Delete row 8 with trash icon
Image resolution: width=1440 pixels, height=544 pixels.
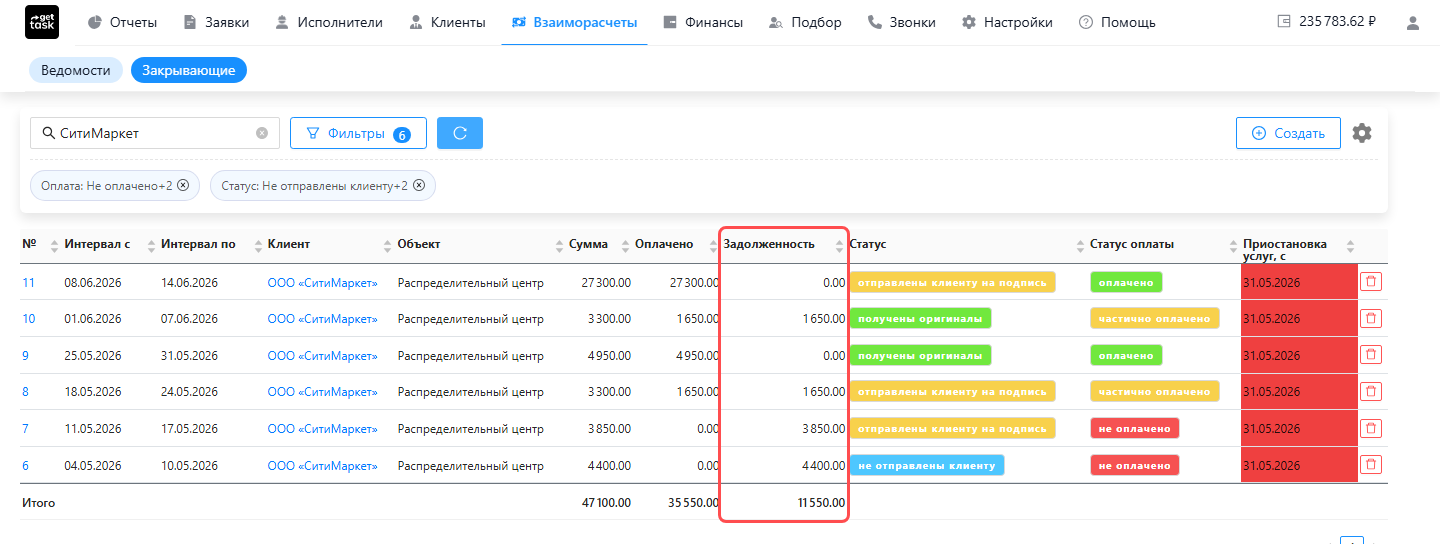(1370, 391)
